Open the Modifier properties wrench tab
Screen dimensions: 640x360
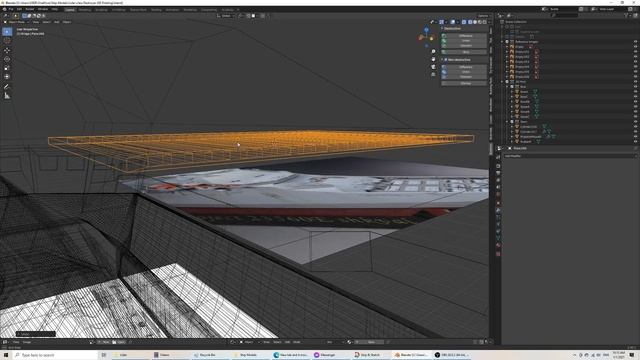click(498, 210)
